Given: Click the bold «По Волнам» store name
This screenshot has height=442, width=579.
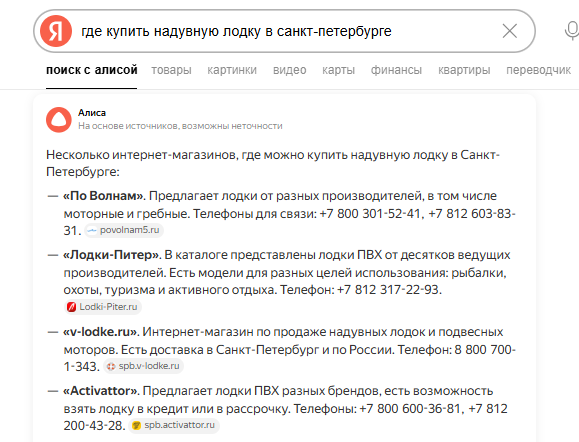Looking at the screenshot, I should pos(104,196).
